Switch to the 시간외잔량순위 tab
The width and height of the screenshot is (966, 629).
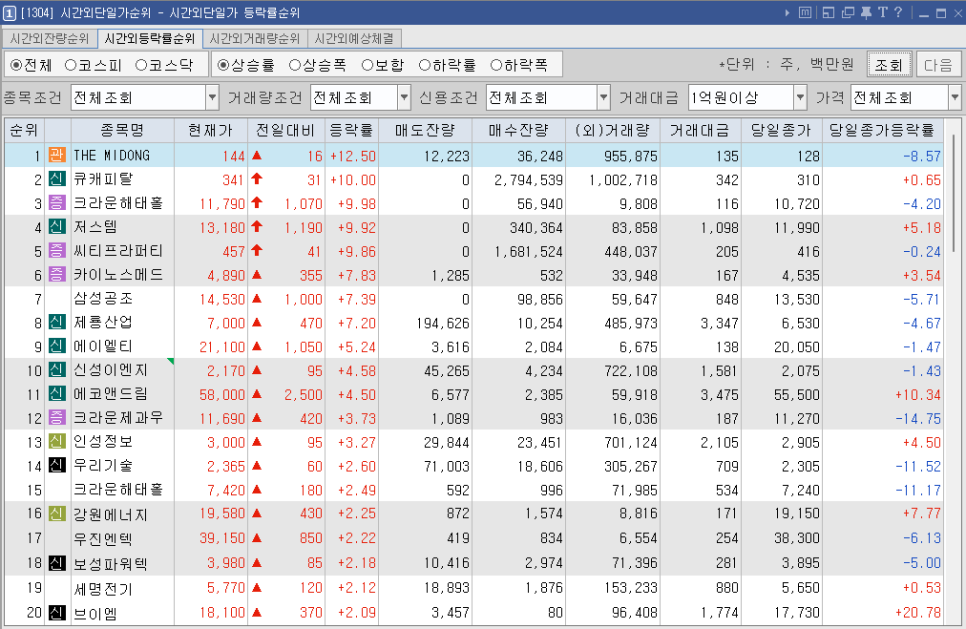pos(49,38)
